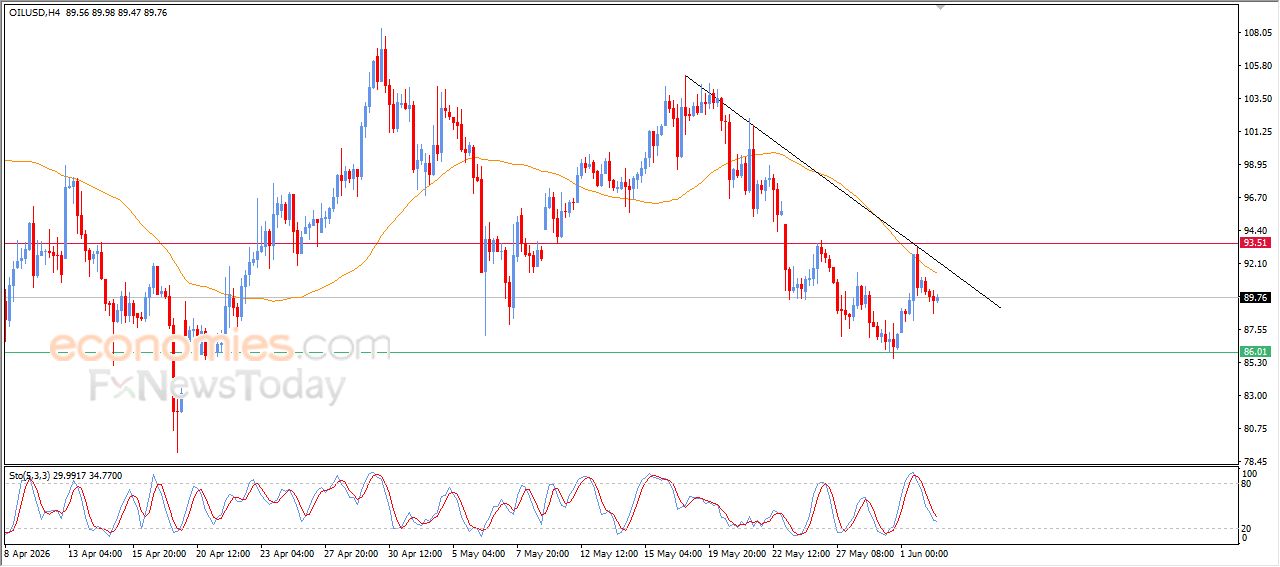
Task: Click the 13 Apr 04:00 time label
Action: 94,553
